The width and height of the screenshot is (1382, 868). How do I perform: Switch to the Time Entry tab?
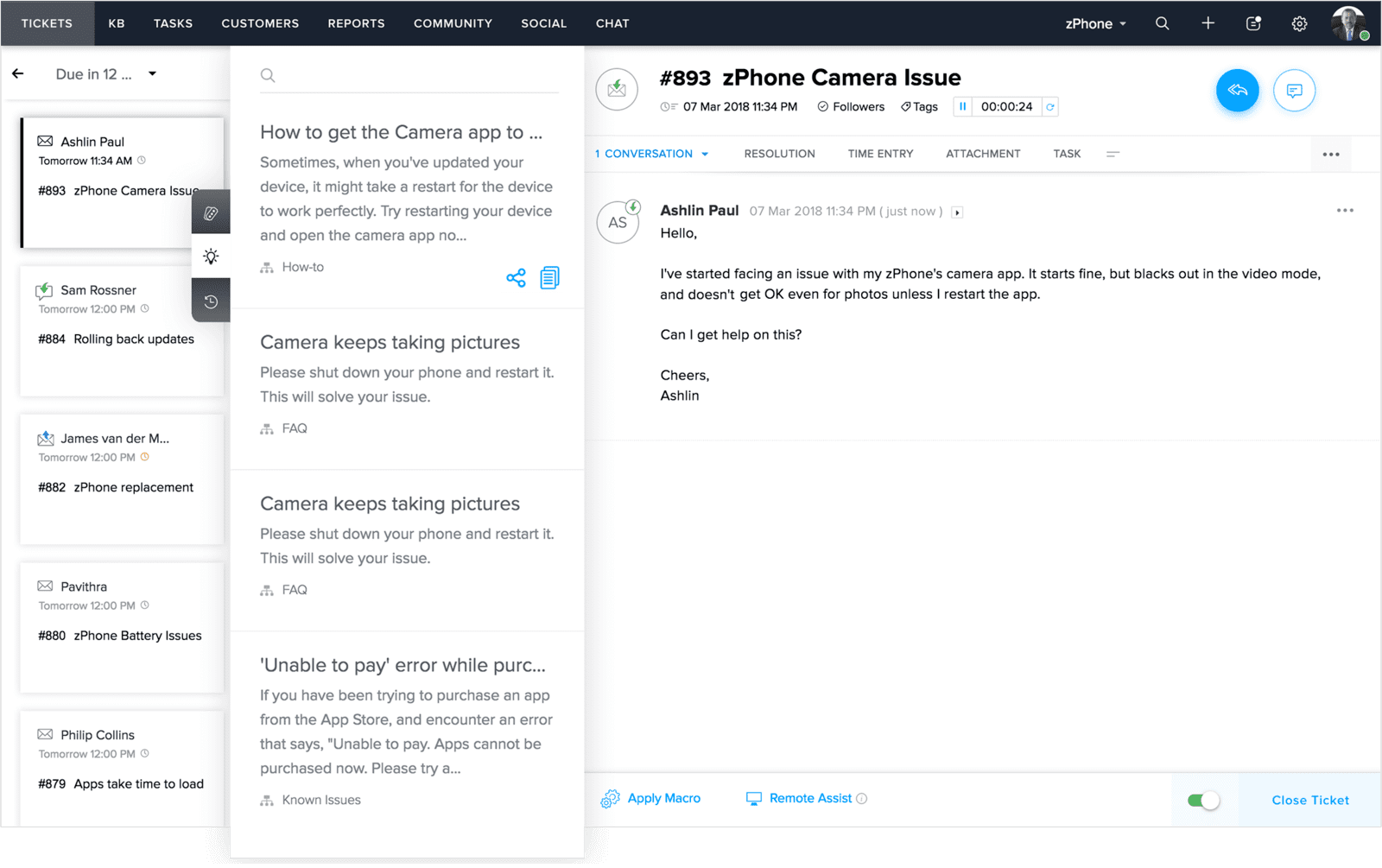[x=880, y=154]
